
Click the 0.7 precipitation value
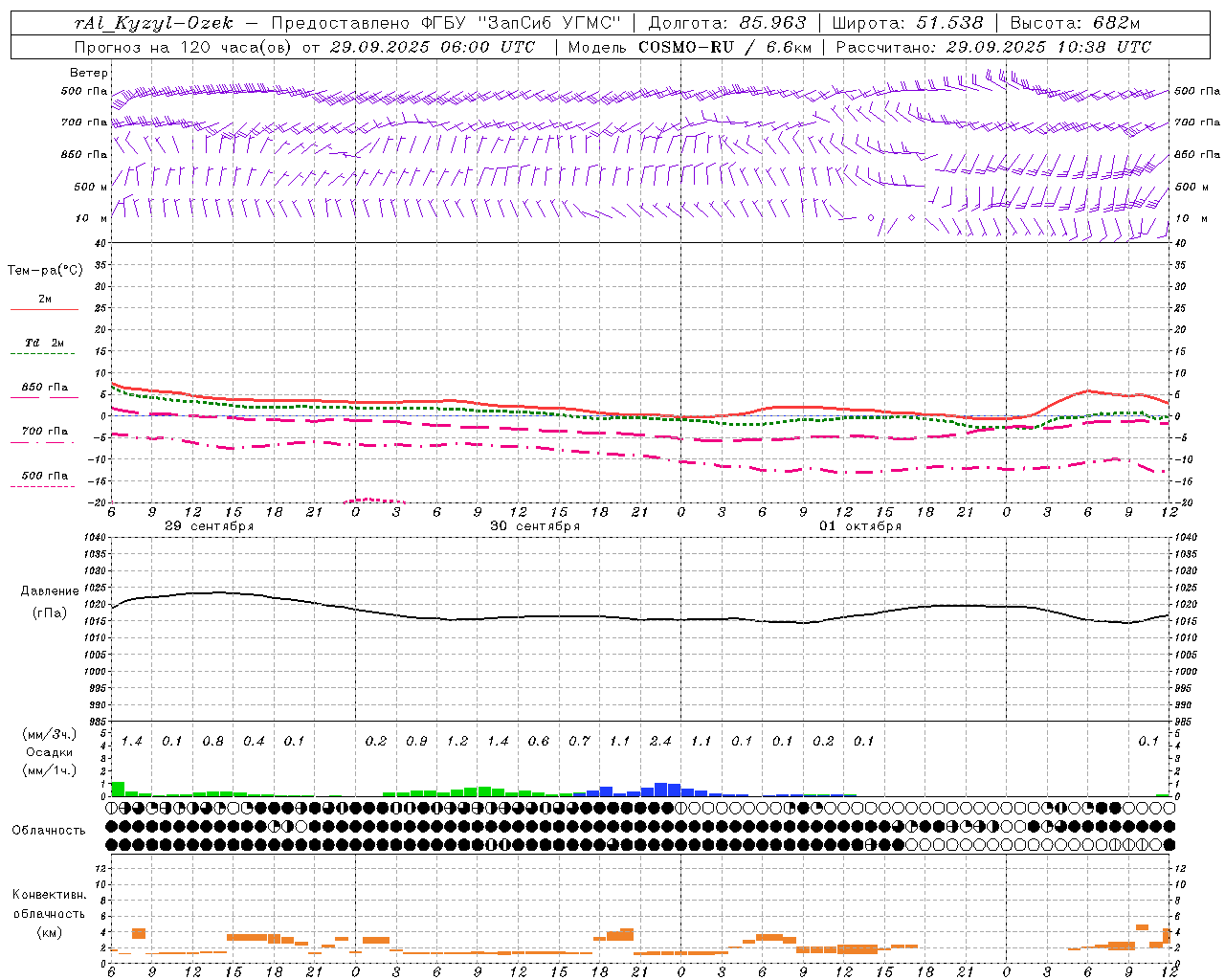[579, 741]
